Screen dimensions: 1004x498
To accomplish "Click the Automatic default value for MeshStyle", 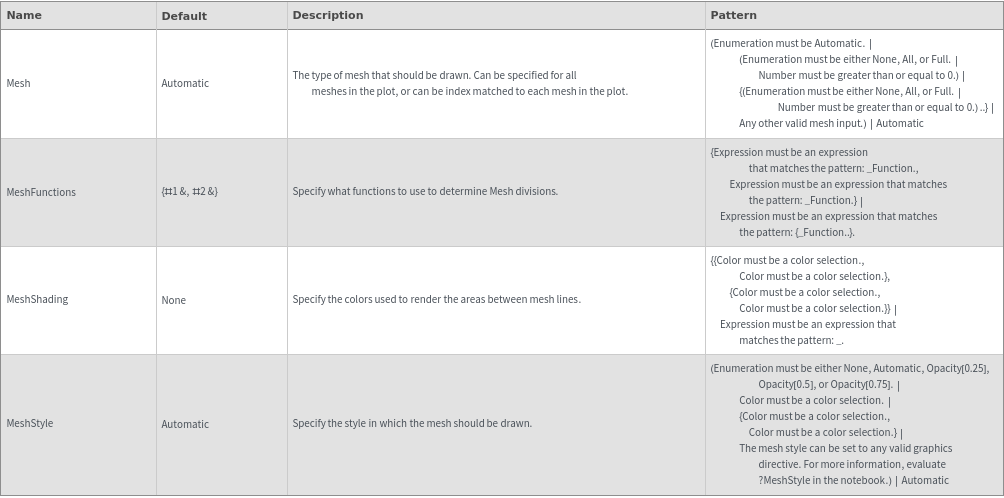I will (185, 424).
